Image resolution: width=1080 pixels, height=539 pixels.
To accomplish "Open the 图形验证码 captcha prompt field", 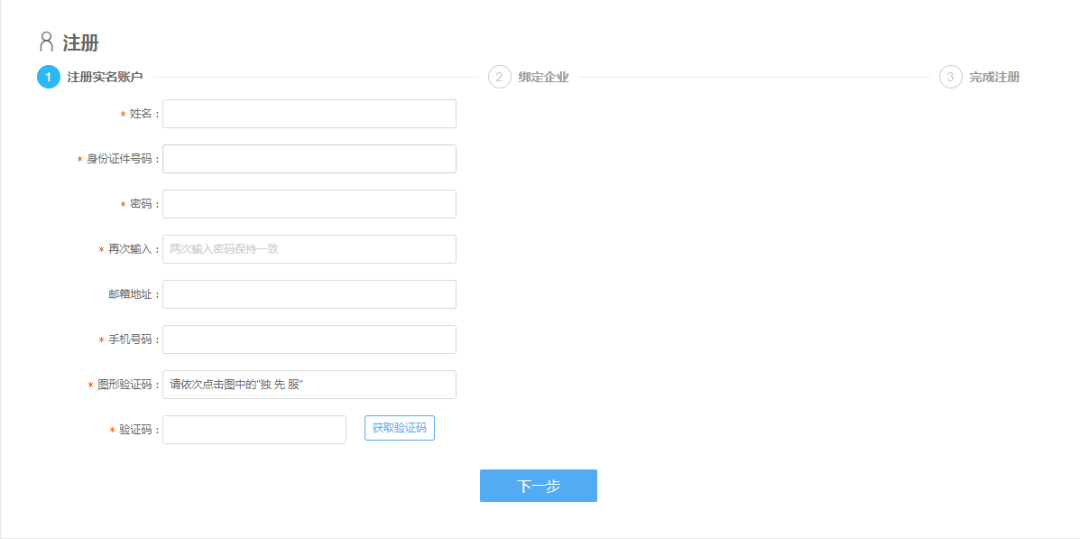I will pyautogui.click(x=309, y=385).
